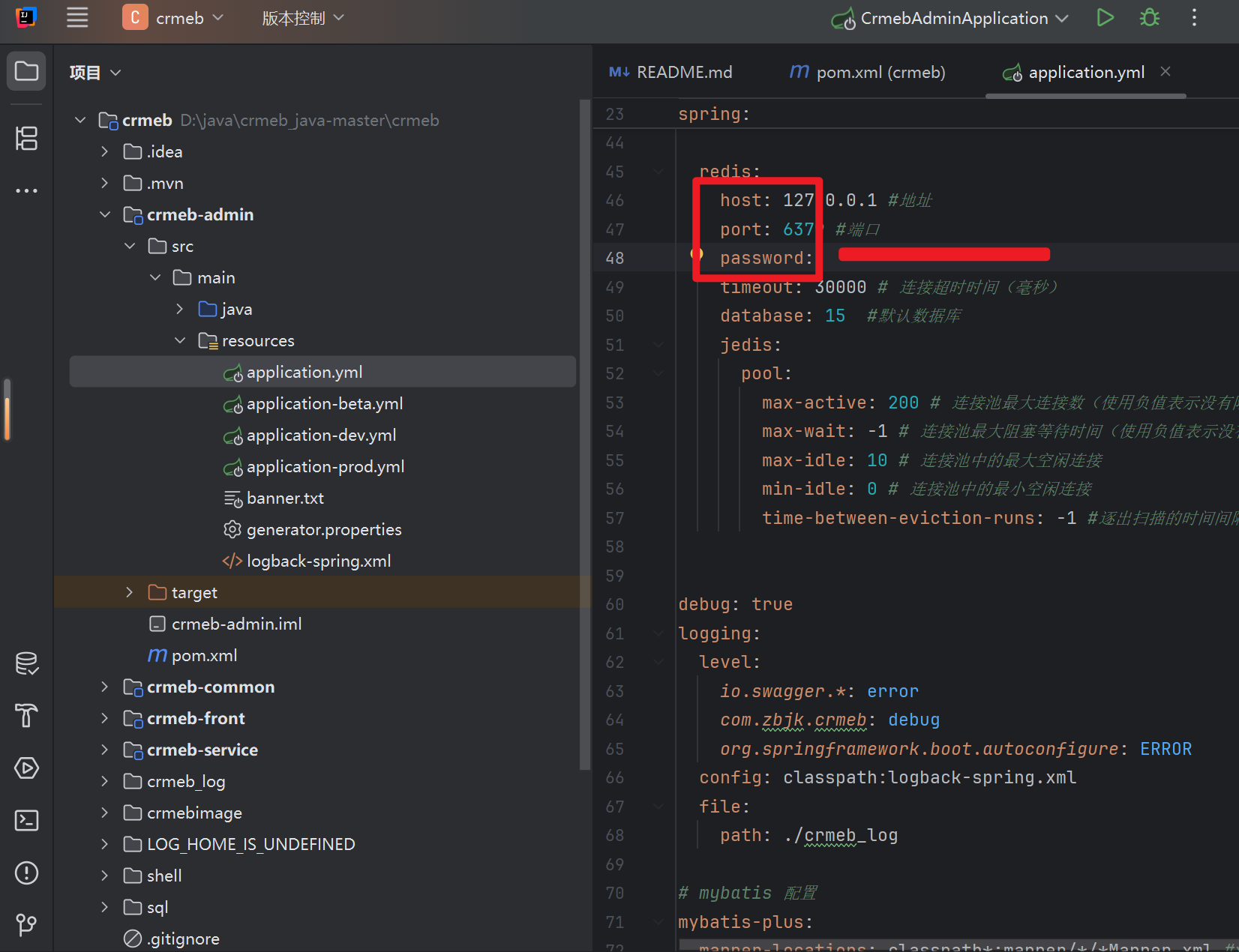This screenshot has height=952, width=1239.
Task: Collapse the main folder
Action: click(154, 277)
